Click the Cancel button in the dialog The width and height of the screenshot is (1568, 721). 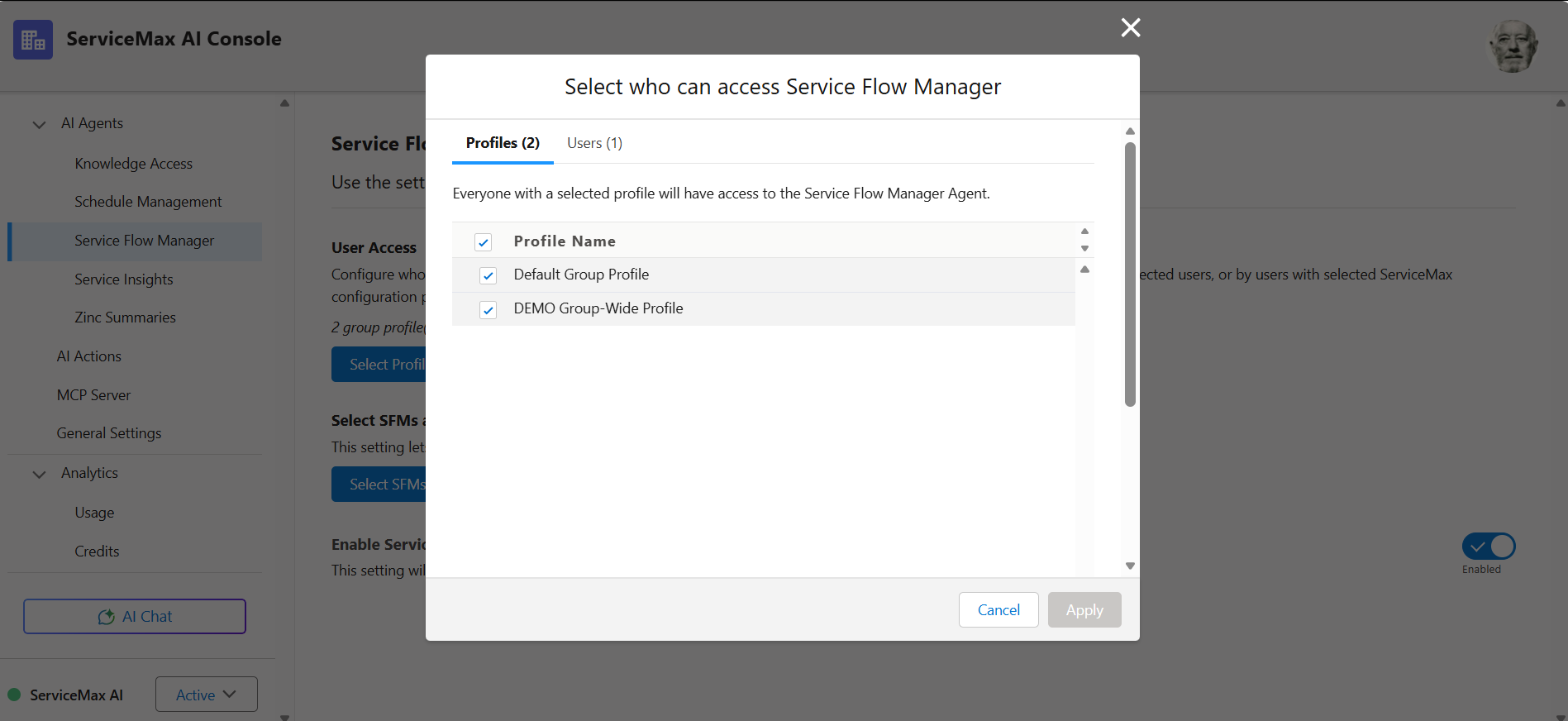pos(998,610)
